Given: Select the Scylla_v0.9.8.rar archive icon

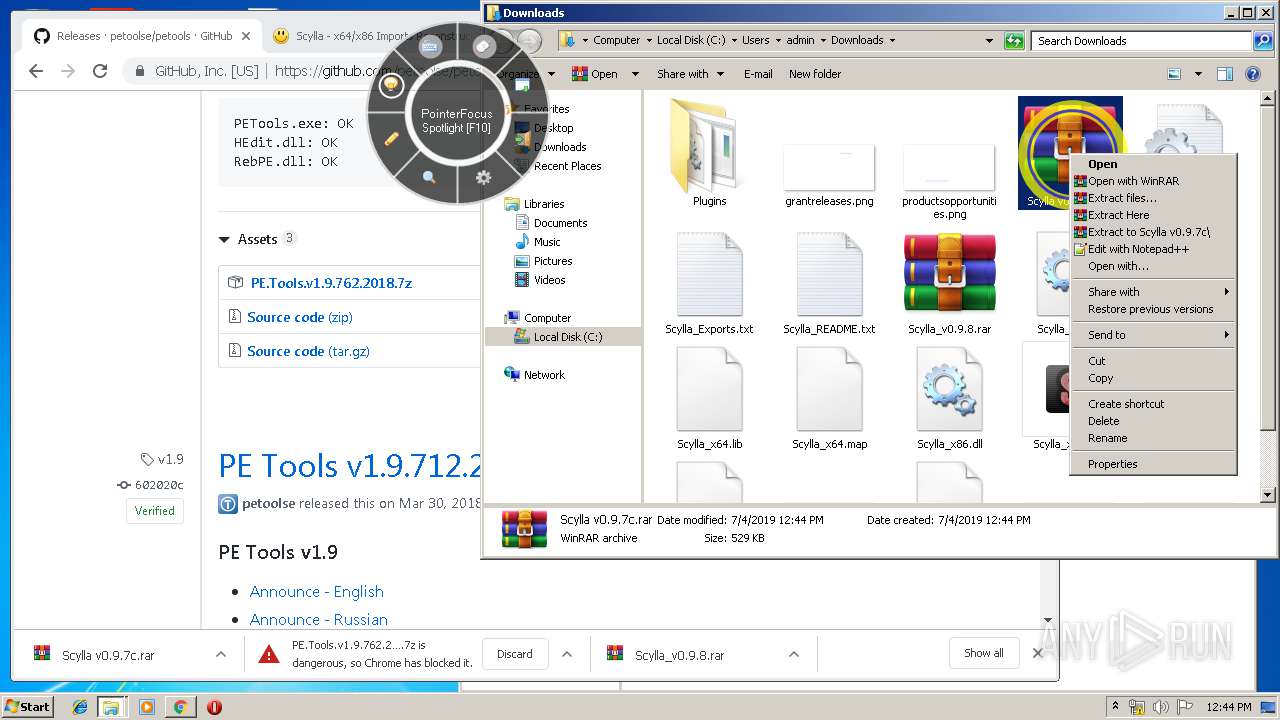Looking at the screenshot, I should [949, 273].
